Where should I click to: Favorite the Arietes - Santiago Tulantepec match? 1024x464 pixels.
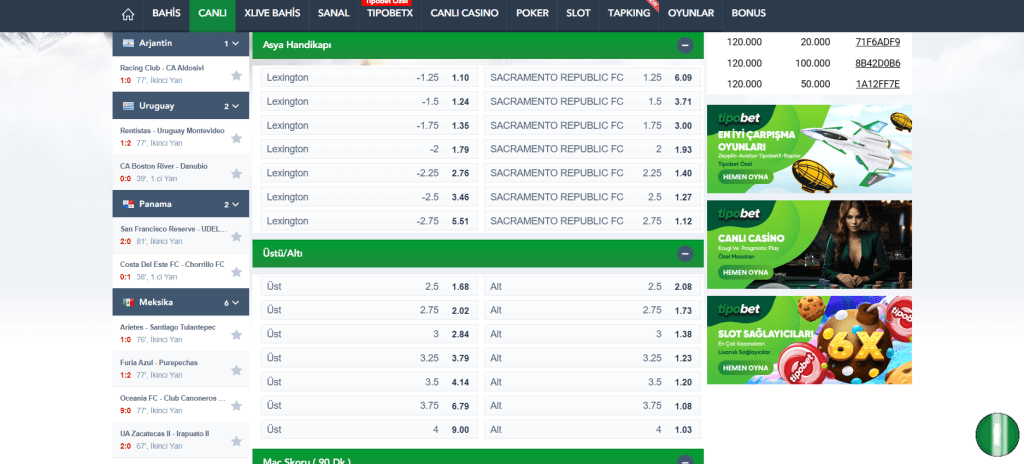coord(236,333)
